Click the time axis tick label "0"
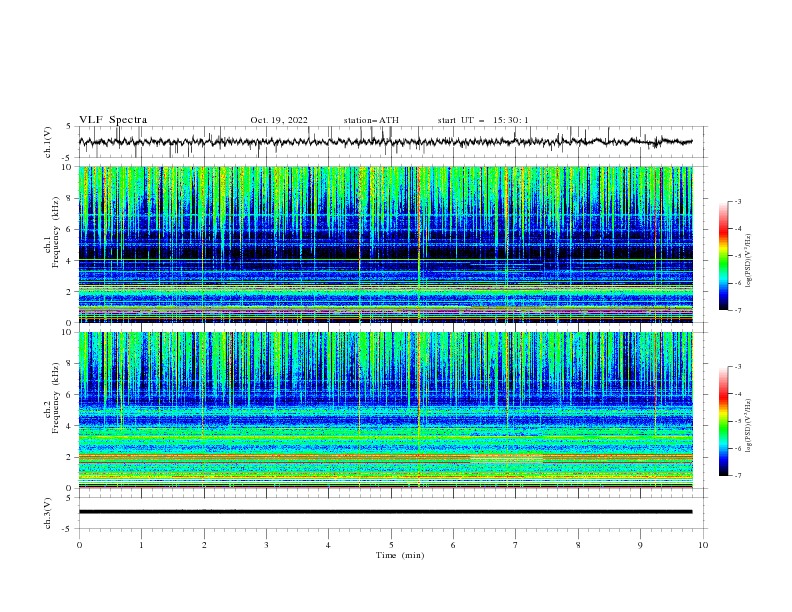 (79, 545)
